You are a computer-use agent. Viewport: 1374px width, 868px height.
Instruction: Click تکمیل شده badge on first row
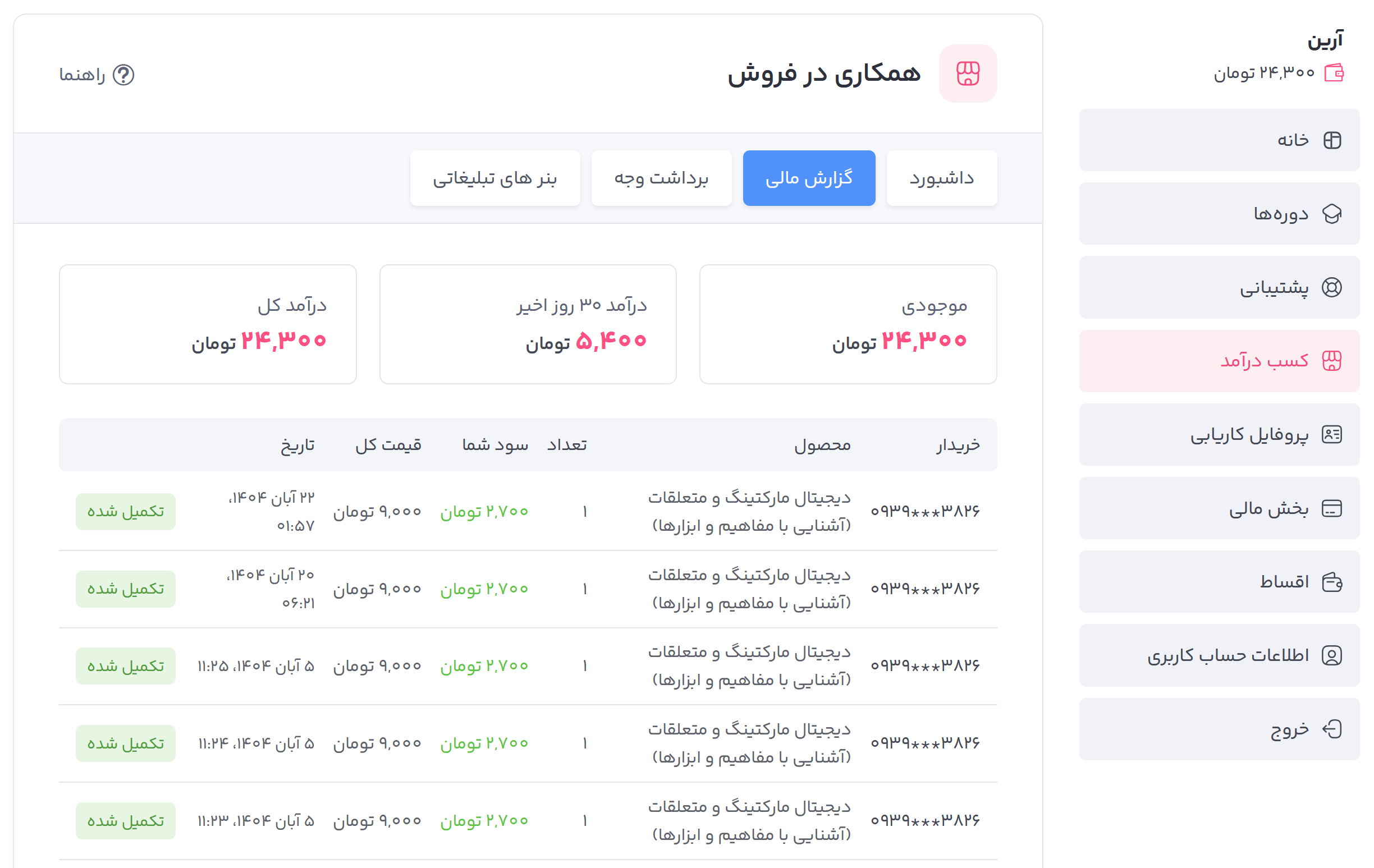[x=126, y=512]
